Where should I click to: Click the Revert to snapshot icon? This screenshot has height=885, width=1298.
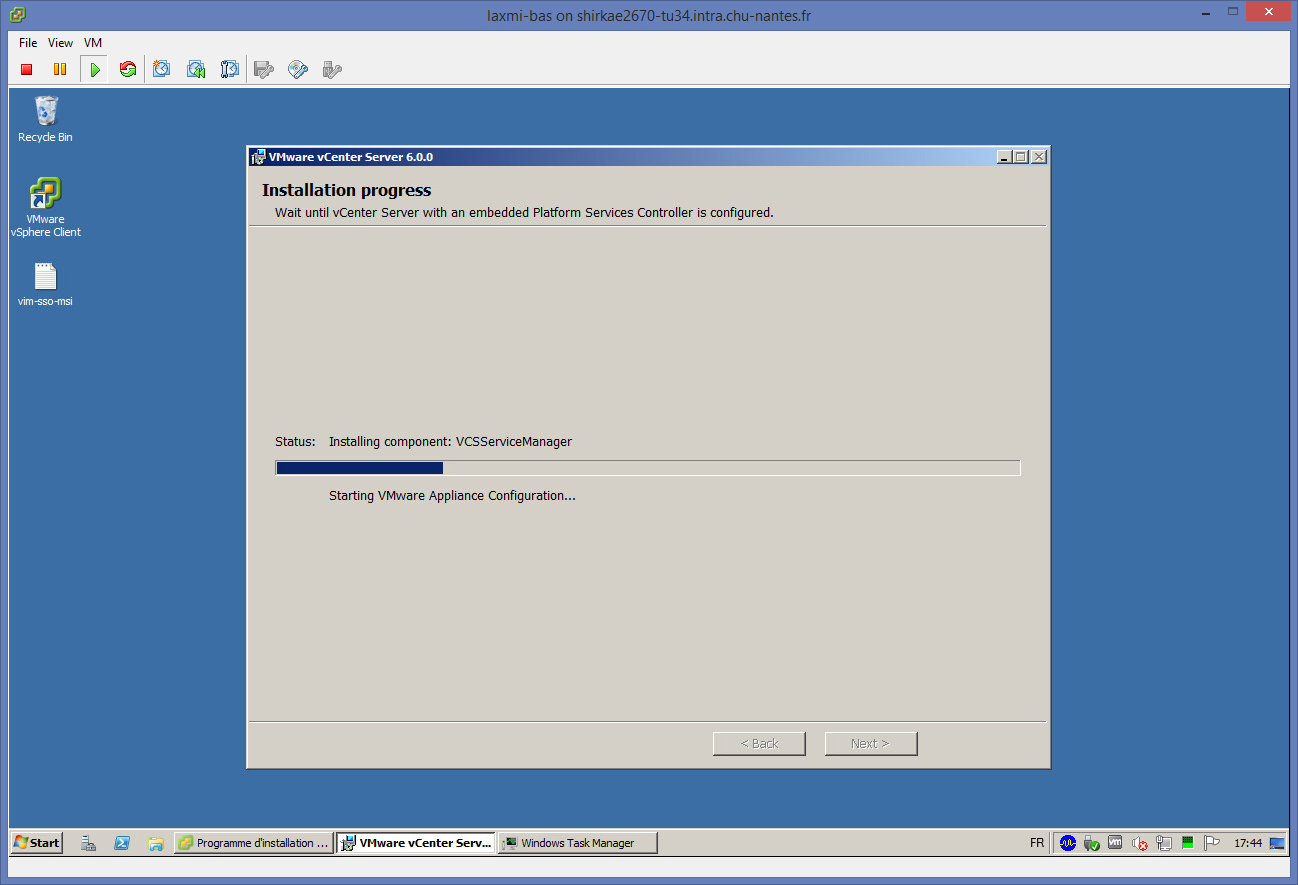[x=196, y=69]
